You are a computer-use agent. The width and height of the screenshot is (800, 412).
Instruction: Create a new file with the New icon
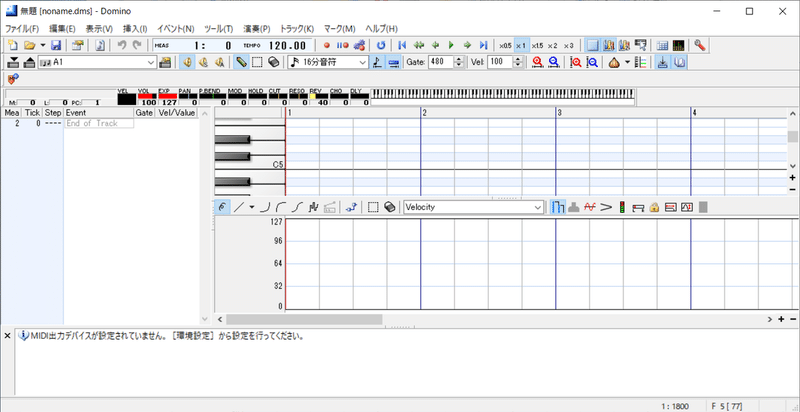click(13, 45)
